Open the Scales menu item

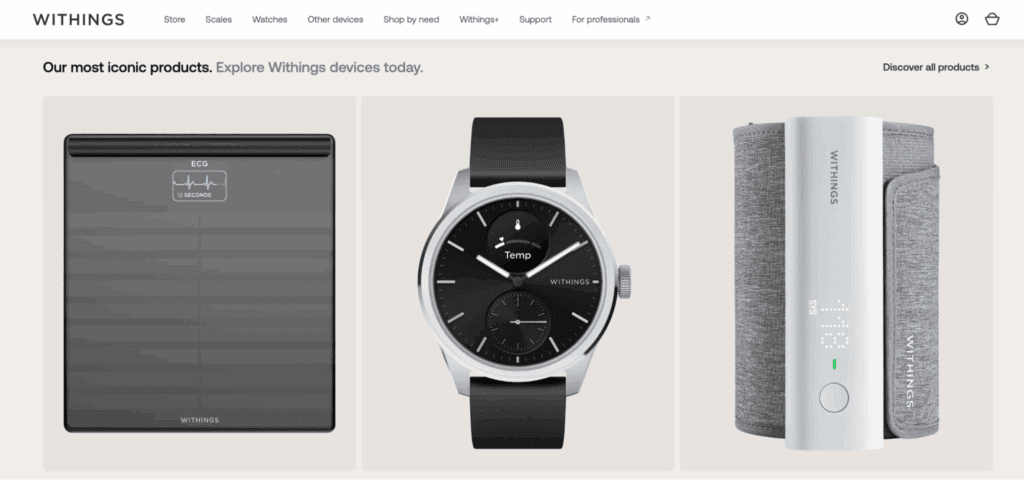pos(219,20)
